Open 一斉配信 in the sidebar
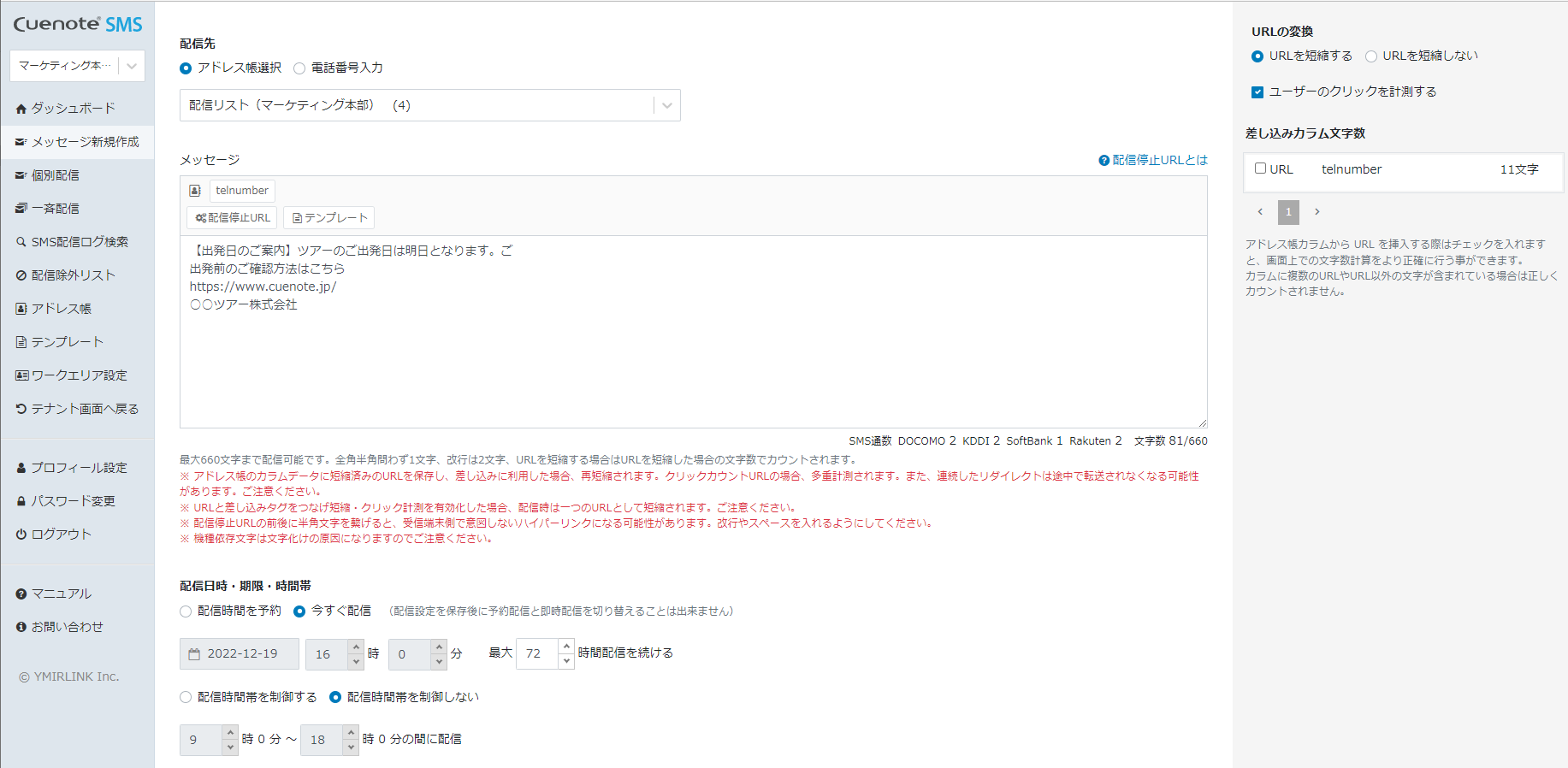The width and height of the screenshot is (1568, 768). pos(56,209)
